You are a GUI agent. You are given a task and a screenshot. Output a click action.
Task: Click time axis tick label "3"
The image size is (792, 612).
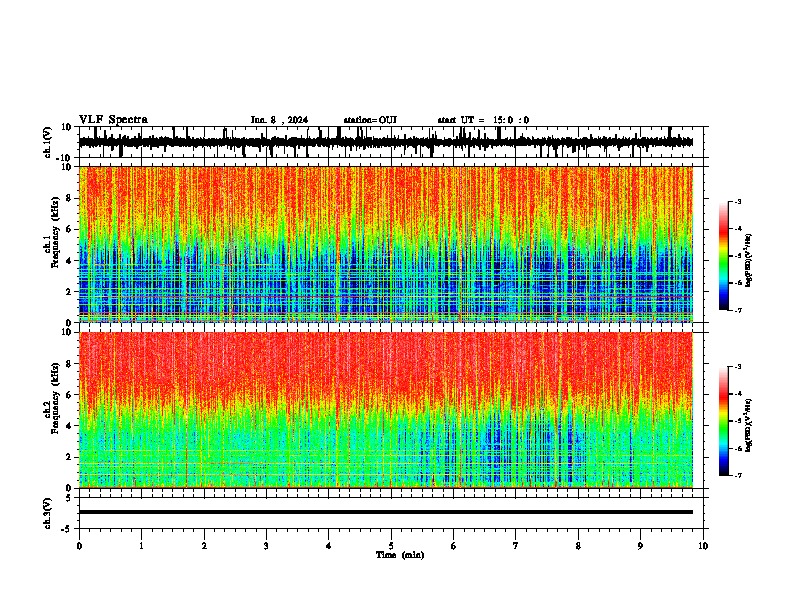[266, 546]
